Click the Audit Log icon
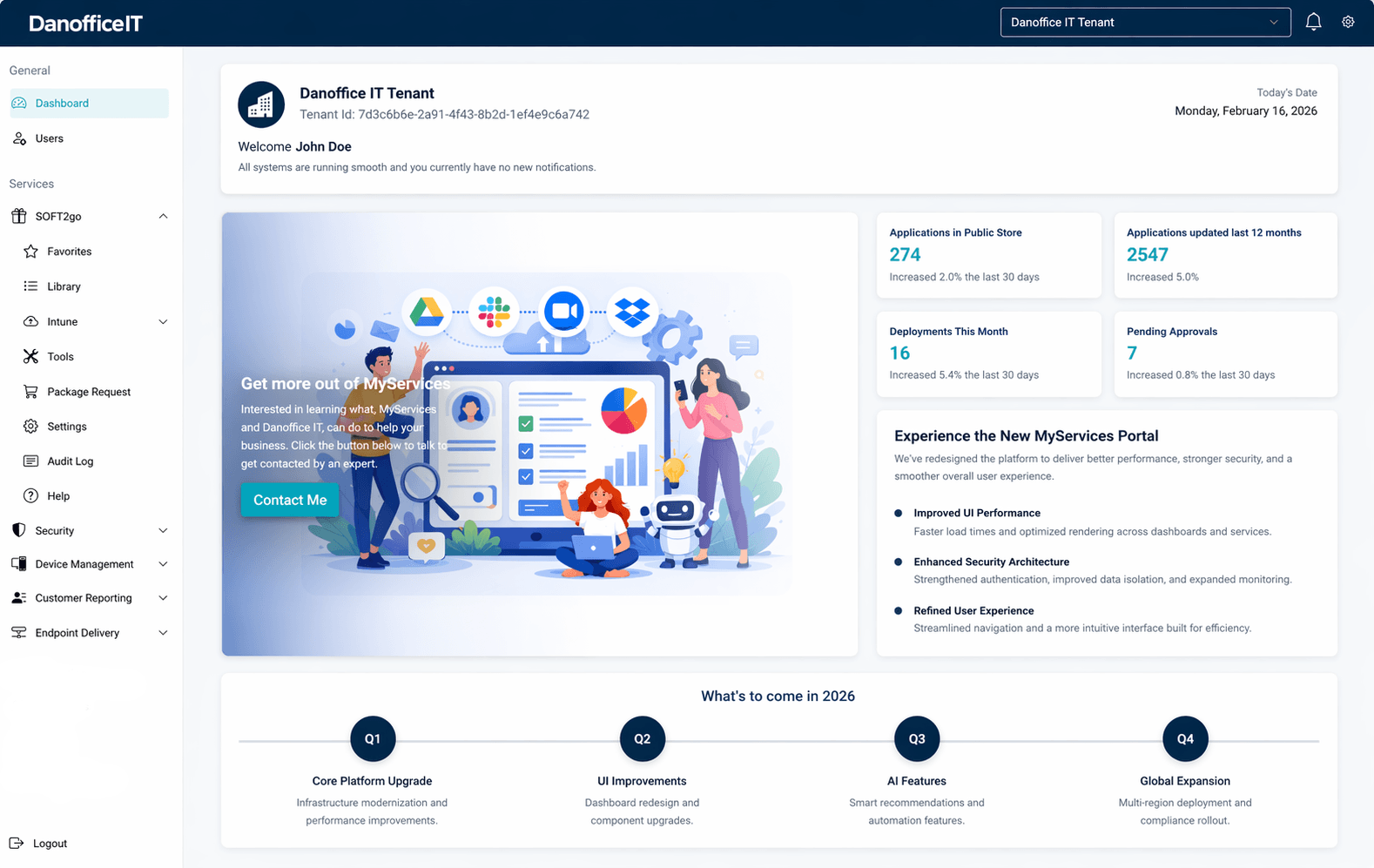Screen dimensions: 1374x868 (x=30, y=461)
